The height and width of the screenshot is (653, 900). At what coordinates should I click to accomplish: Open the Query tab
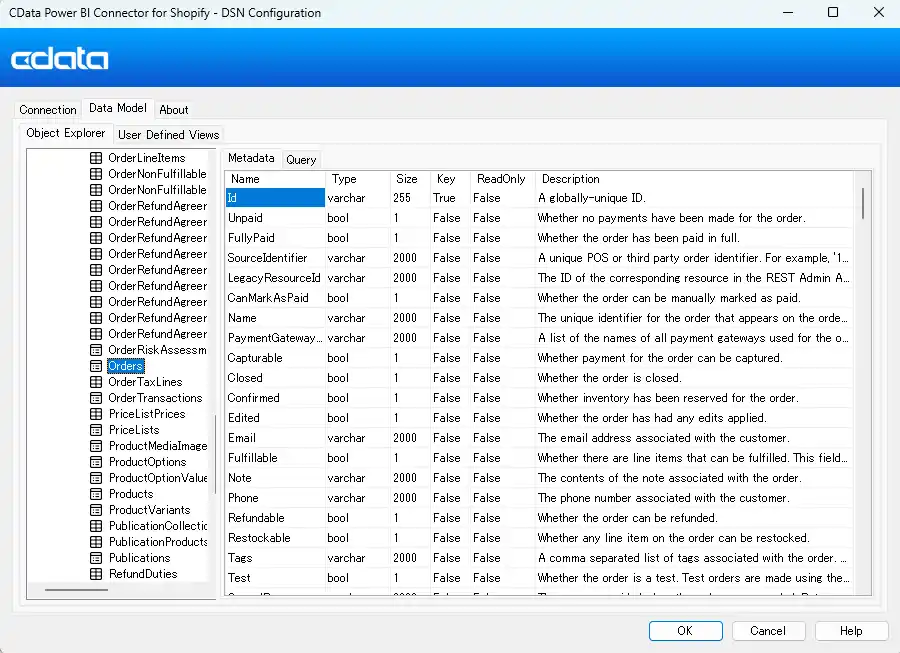[x=301, y=159]
